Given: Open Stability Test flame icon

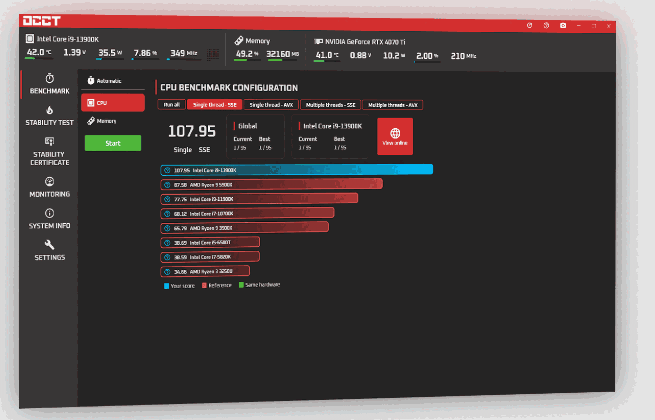Looking at the screenshot, I should click(x=49, y=110).
